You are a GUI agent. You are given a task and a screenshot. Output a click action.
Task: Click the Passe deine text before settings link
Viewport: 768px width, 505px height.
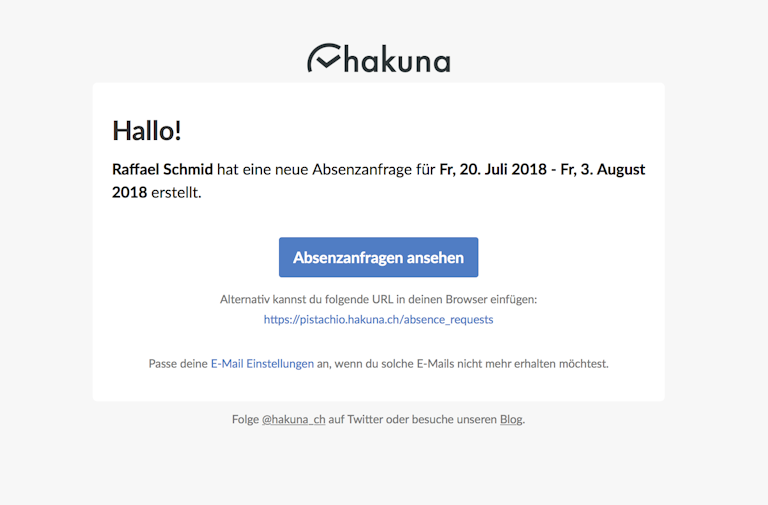click(178, 363)
